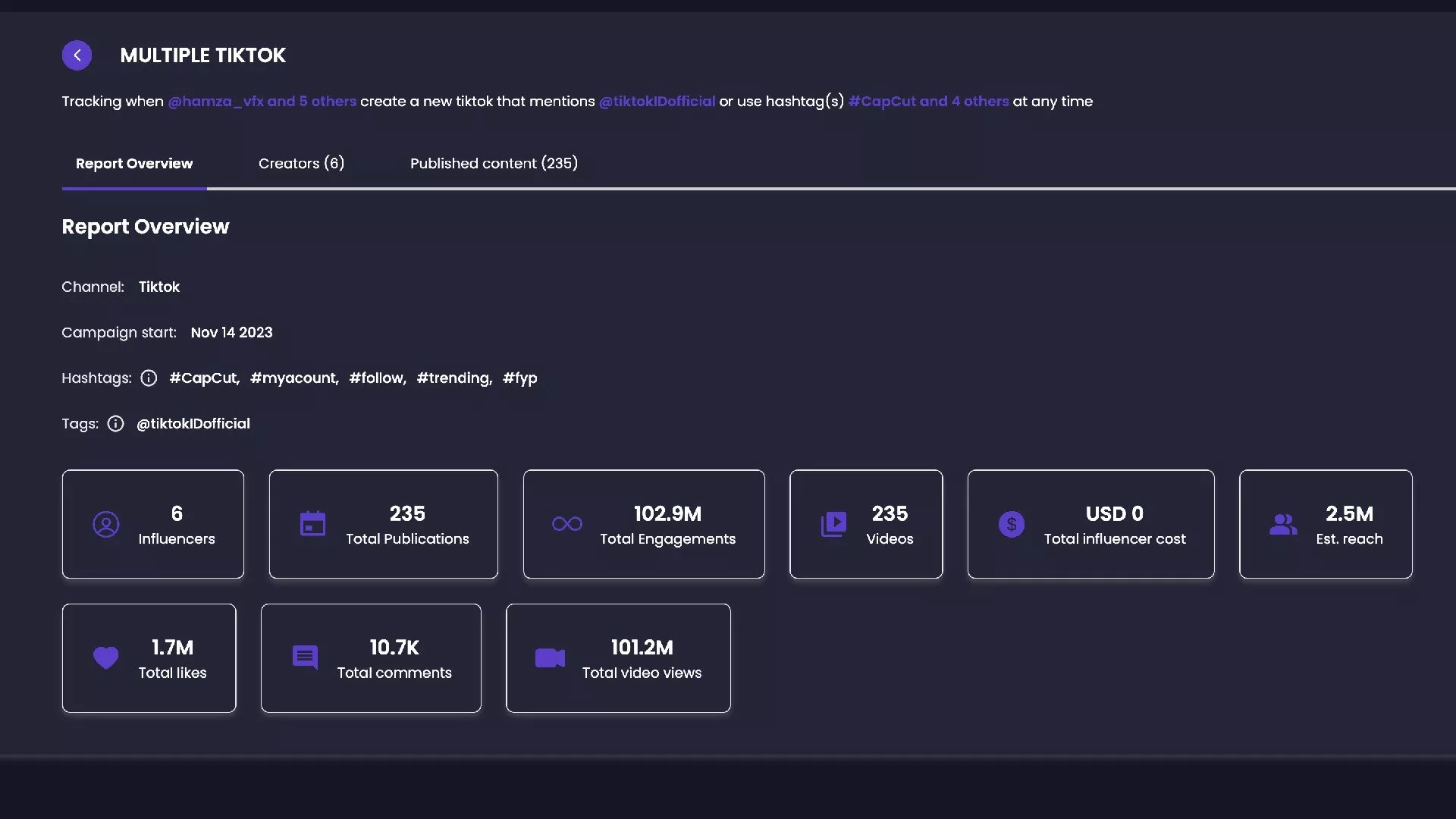The width and height of the screenshot is (1456, 819).
Task: Click the Influencers person icon
Action: click(x=106, y=524)
